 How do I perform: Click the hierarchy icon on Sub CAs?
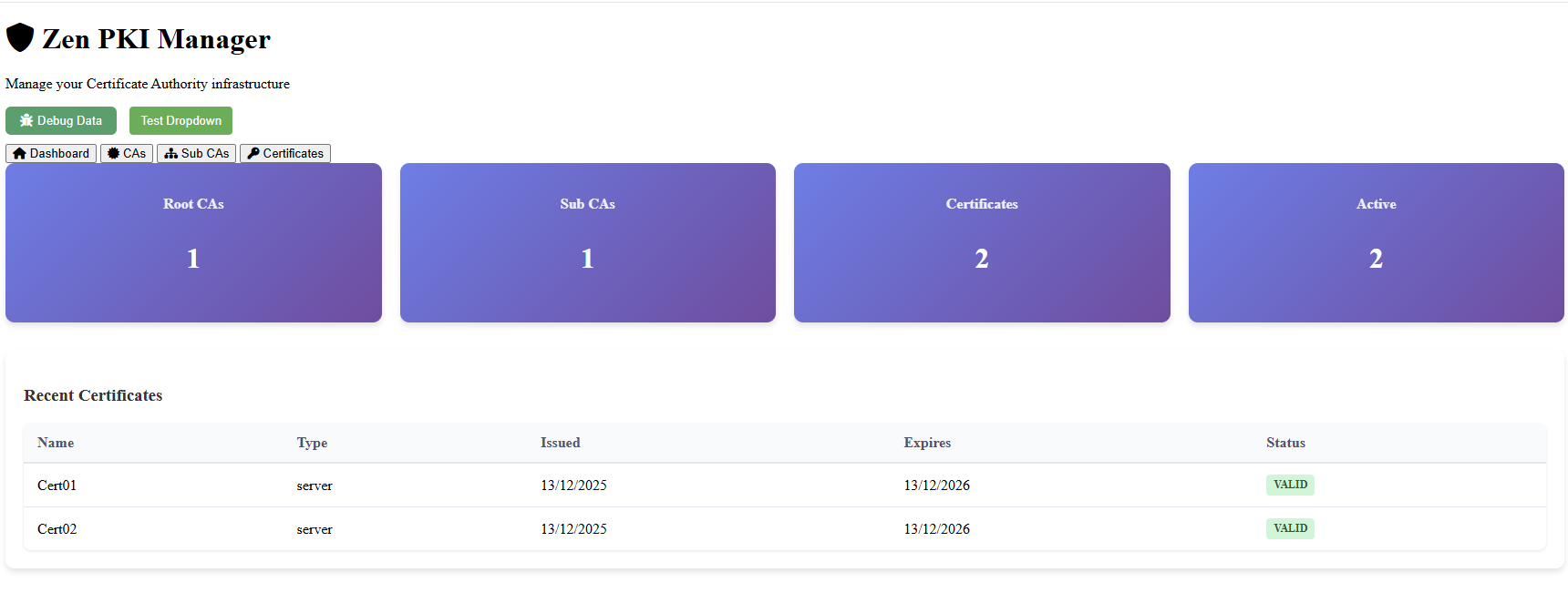tap(170, 153)
